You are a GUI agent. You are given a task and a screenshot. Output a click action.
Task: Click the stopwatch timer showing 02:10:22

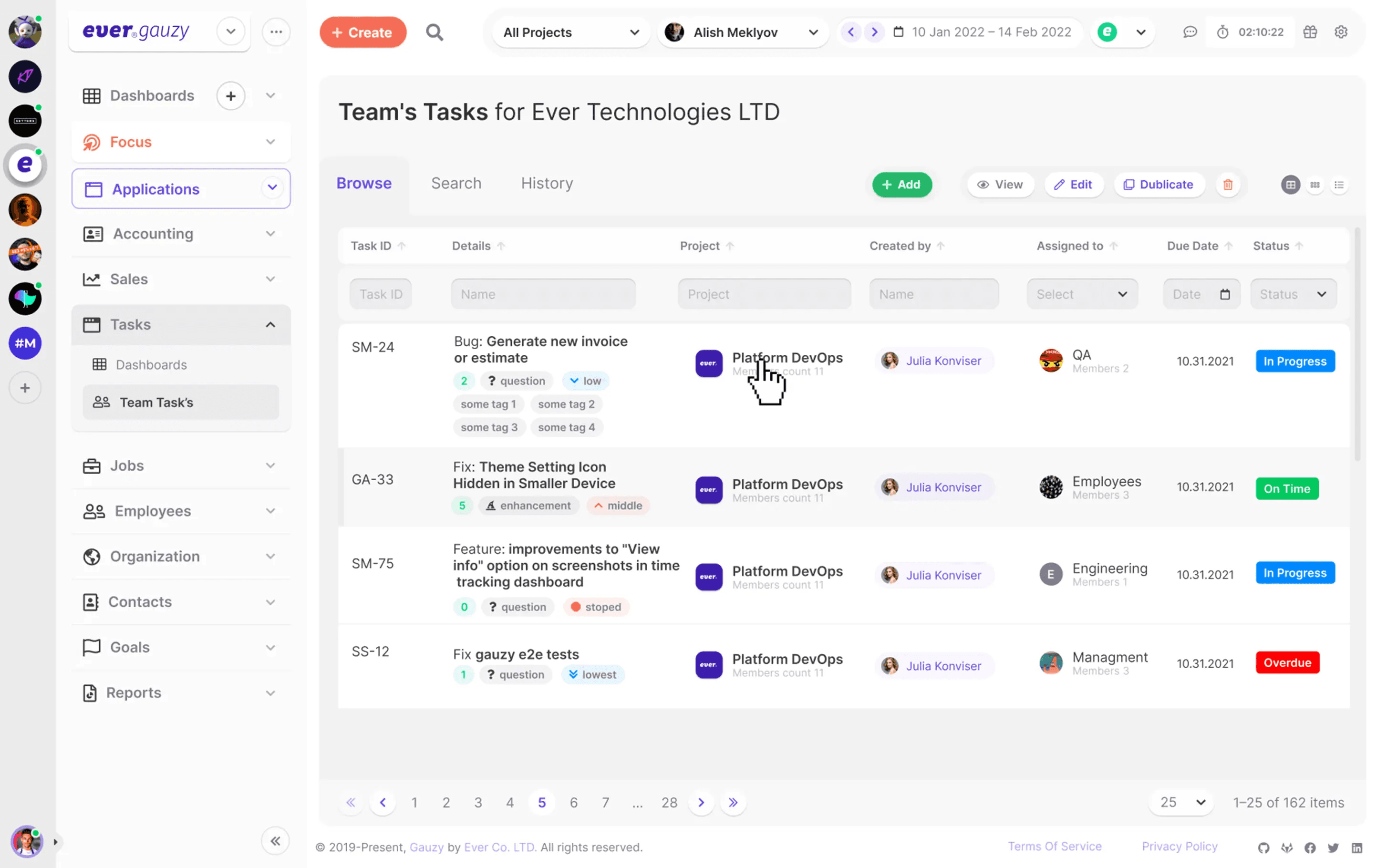tap(1252, 32)
